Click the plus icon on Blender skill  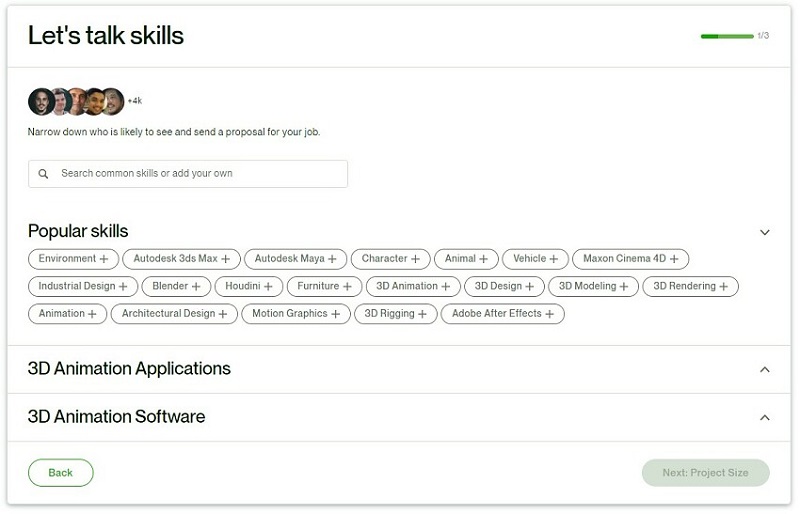[196, 287]
